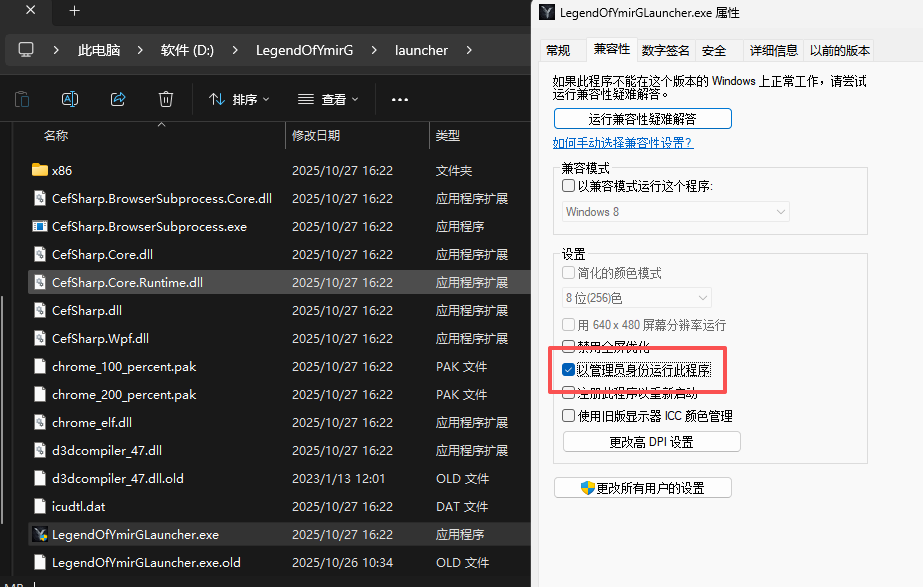Expand the 排序 sort dropdown

(x=239, y=99)
